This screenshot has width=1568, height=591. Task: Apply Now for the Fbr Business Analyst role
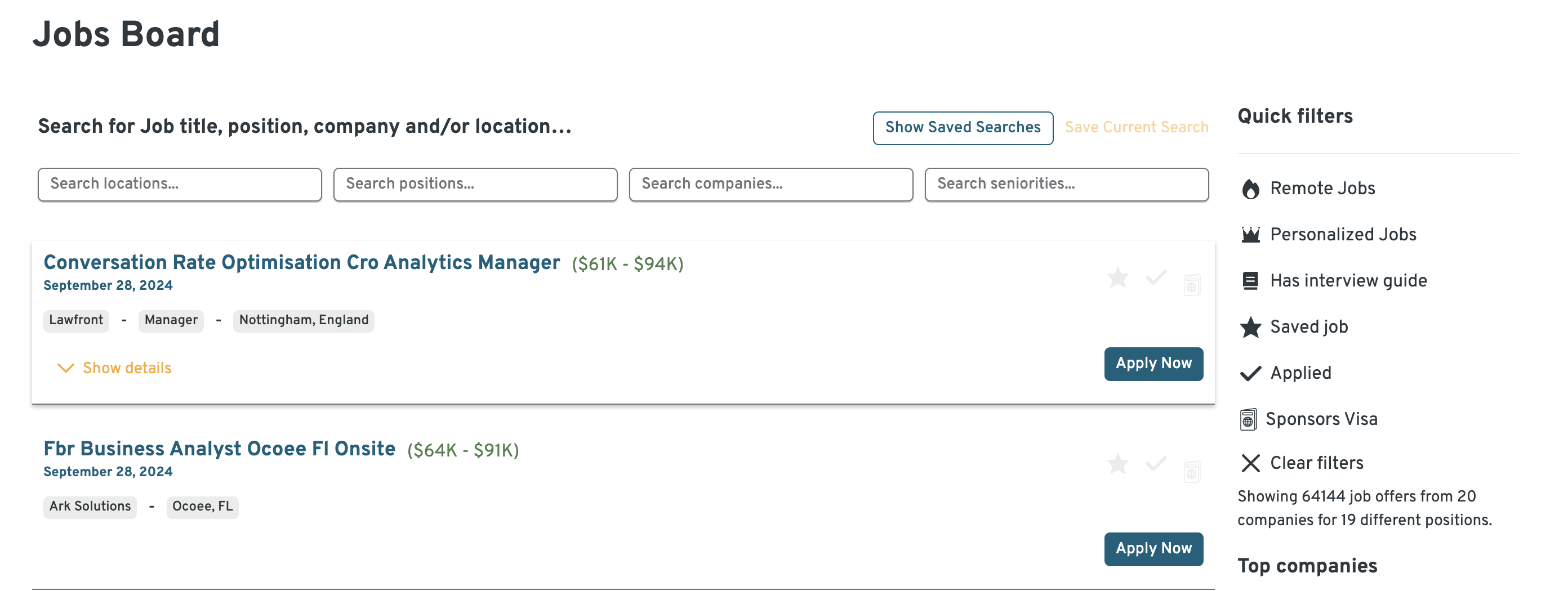1153,548
